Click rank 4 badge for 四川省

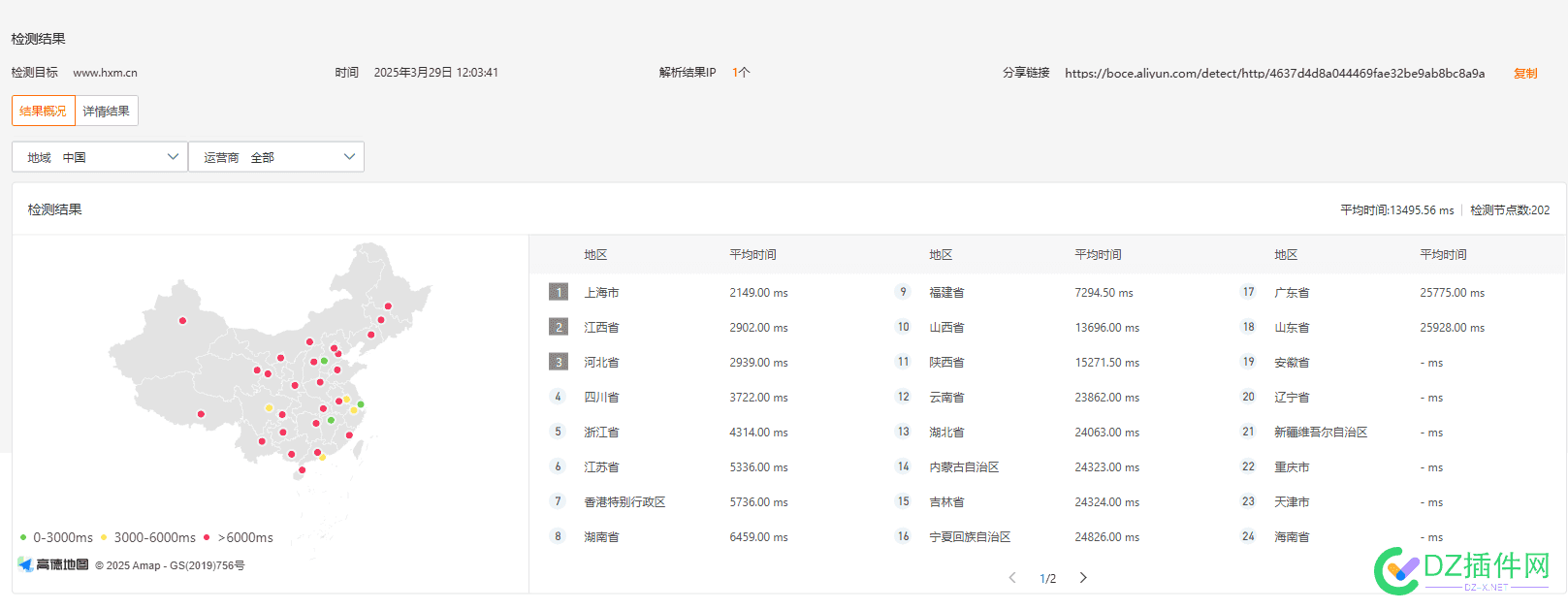coord(558,397)
